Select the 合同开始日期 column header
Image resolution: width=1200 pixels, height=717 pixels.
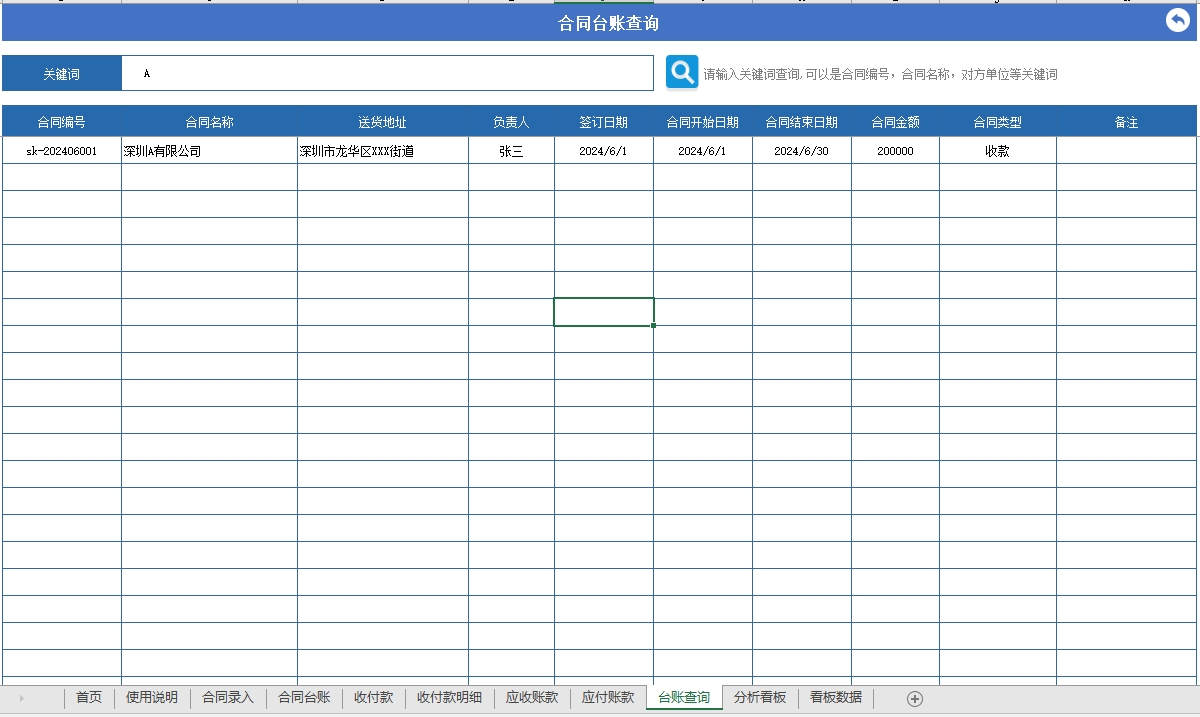click(x=703, y=122)
